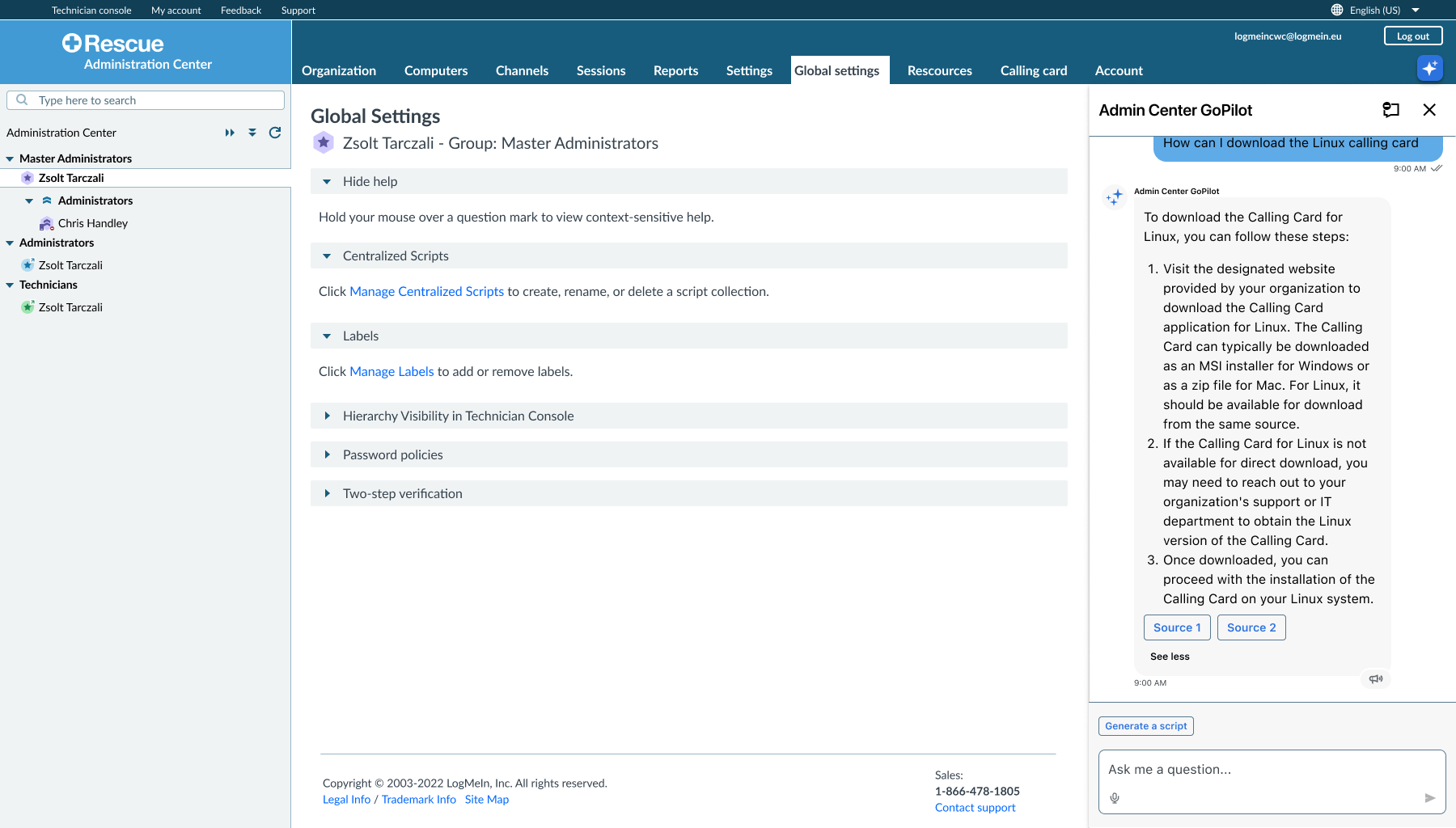Click the globe language icon
Viewport: 1456px width, 828px height.
1337,10
